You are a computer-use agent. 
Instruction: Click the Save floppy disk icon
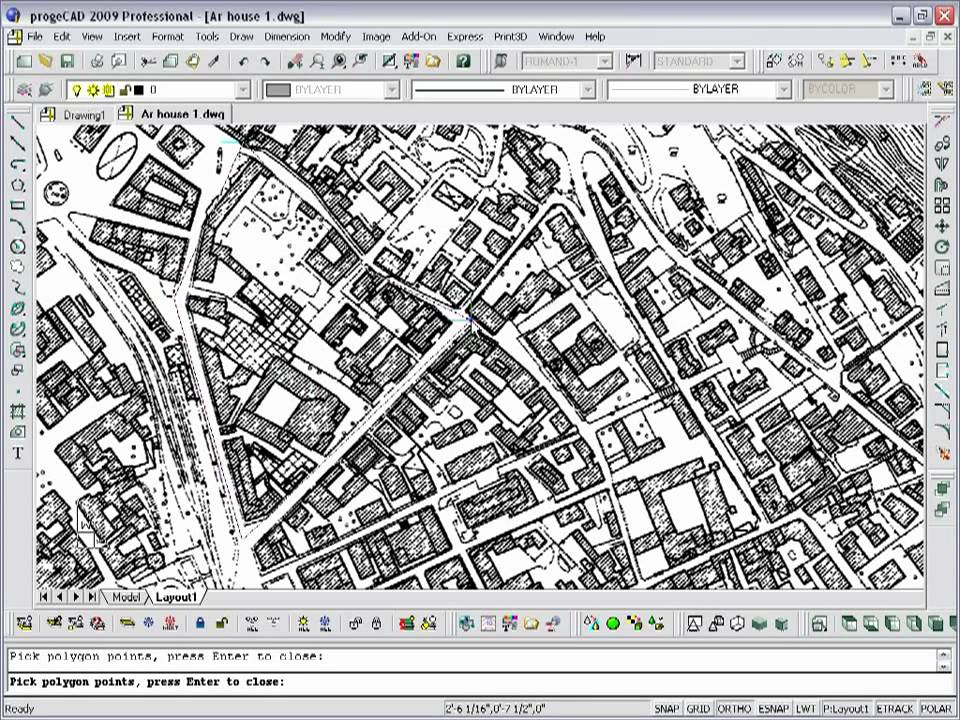[67, 61]
